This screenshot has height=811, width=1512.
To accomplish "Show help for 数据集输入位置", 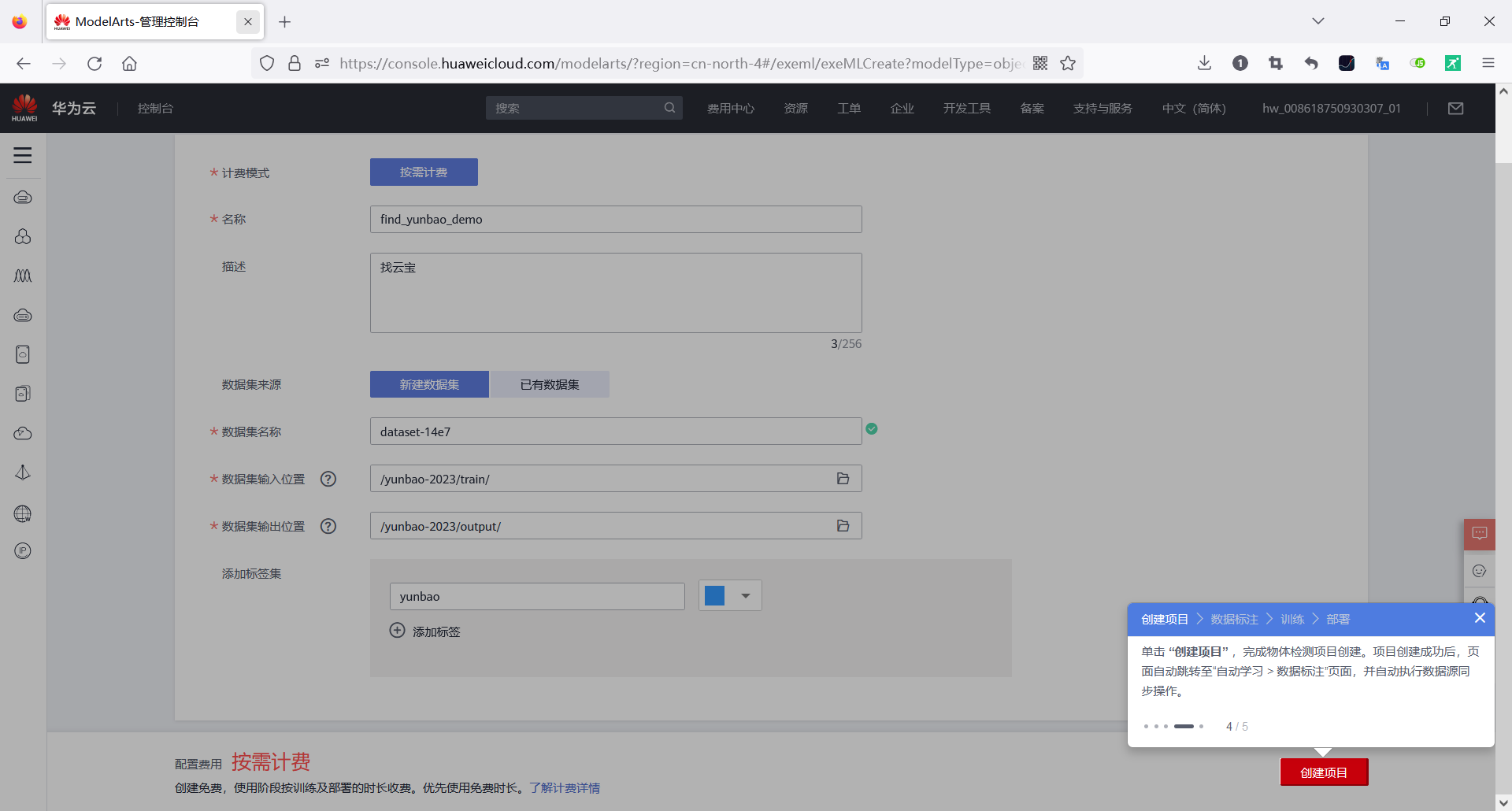I will coord(328,479).
